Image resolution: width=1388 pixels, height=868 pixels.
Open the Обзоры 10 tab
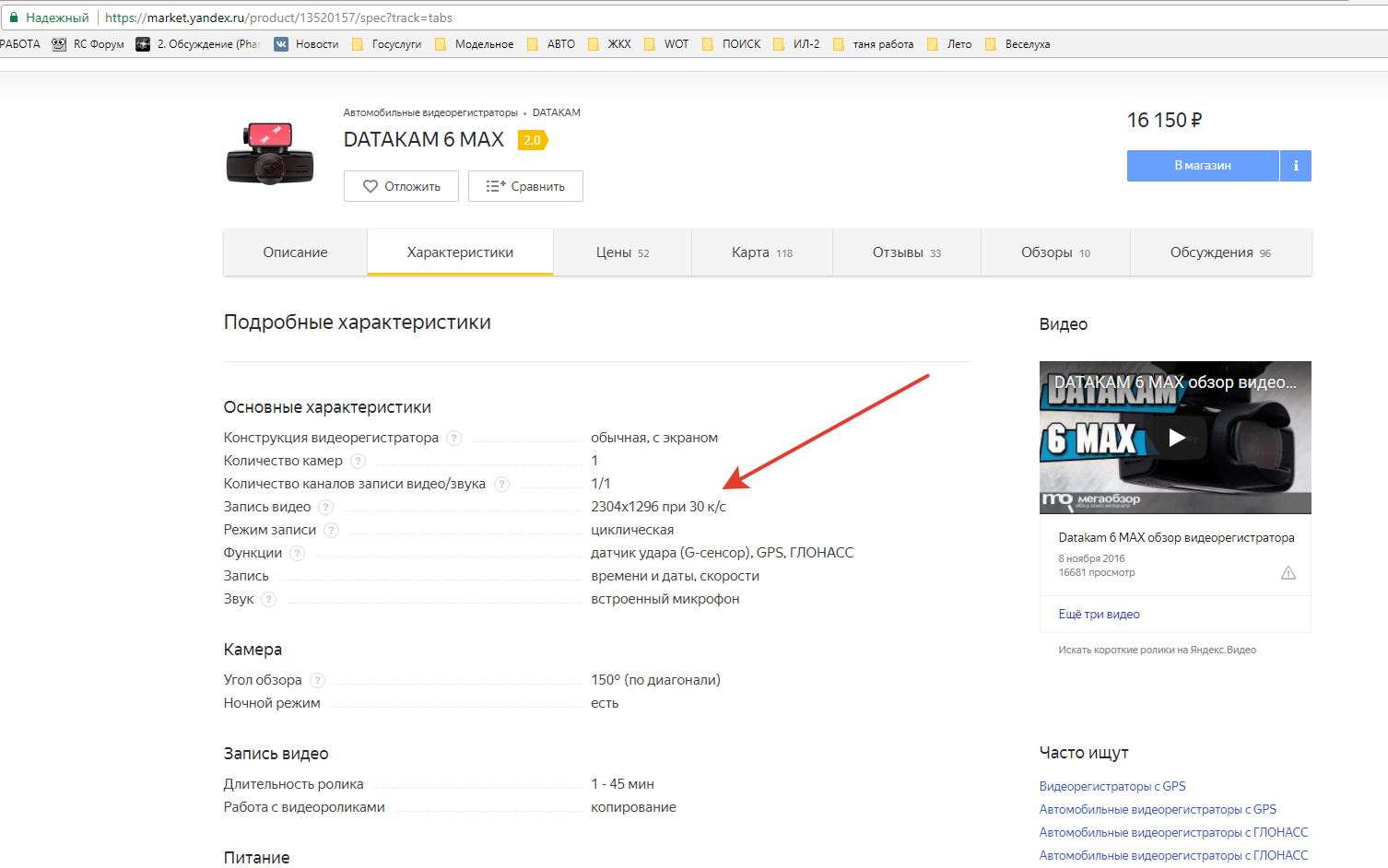click(x=1055, y=252)
